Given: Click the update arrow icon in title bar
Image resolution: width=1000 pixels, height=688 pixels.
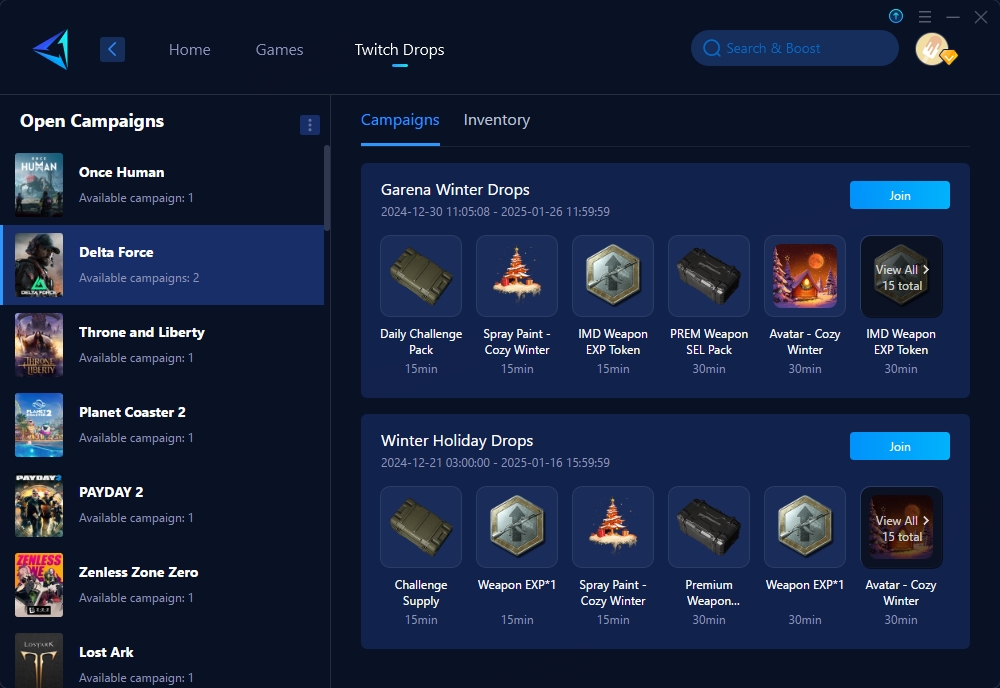Looking at the screenshot, I should (x=895, y=17).
